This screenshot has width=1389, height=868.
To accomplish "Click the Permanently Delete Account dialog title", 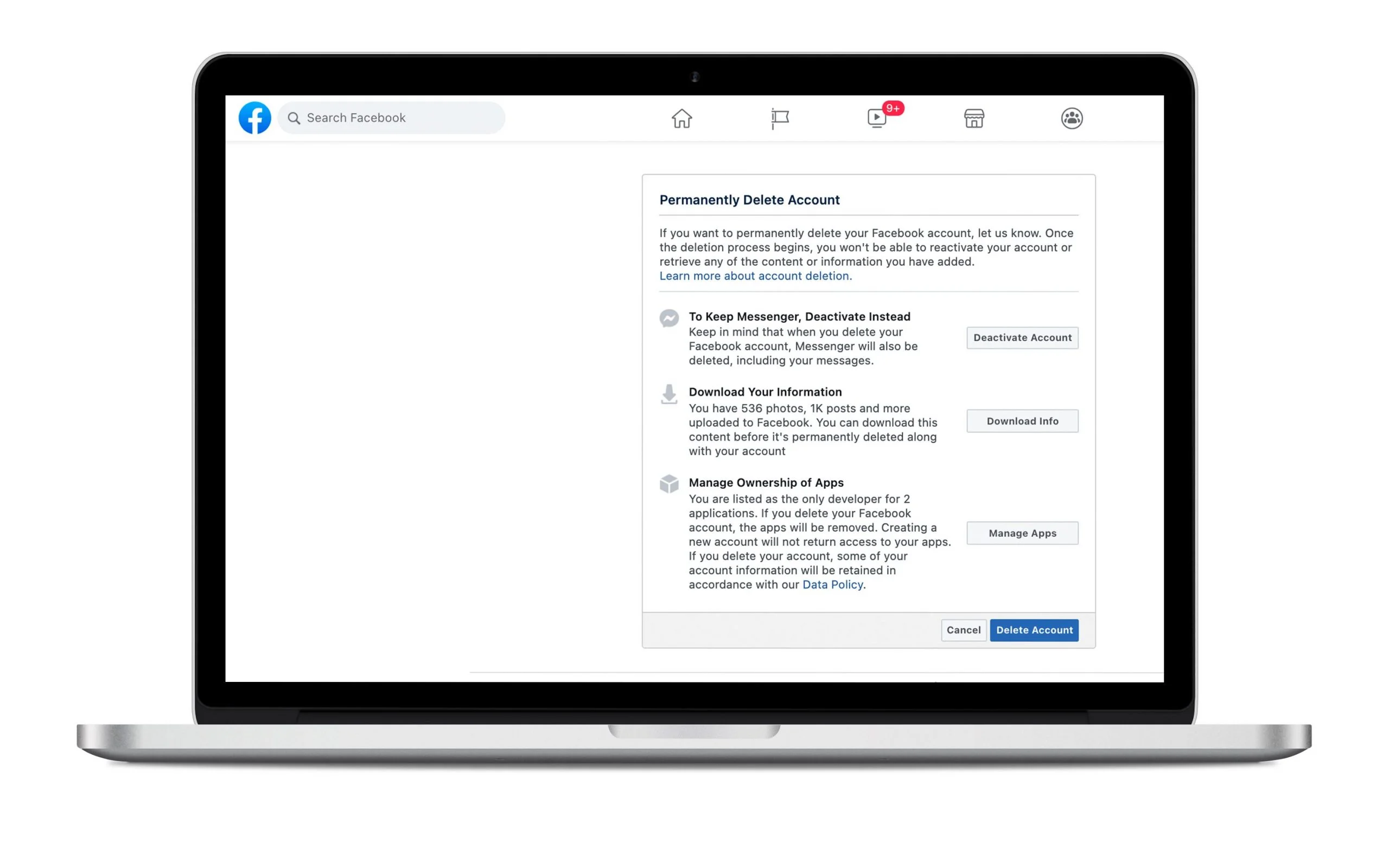I will click(x=750, y=199).
